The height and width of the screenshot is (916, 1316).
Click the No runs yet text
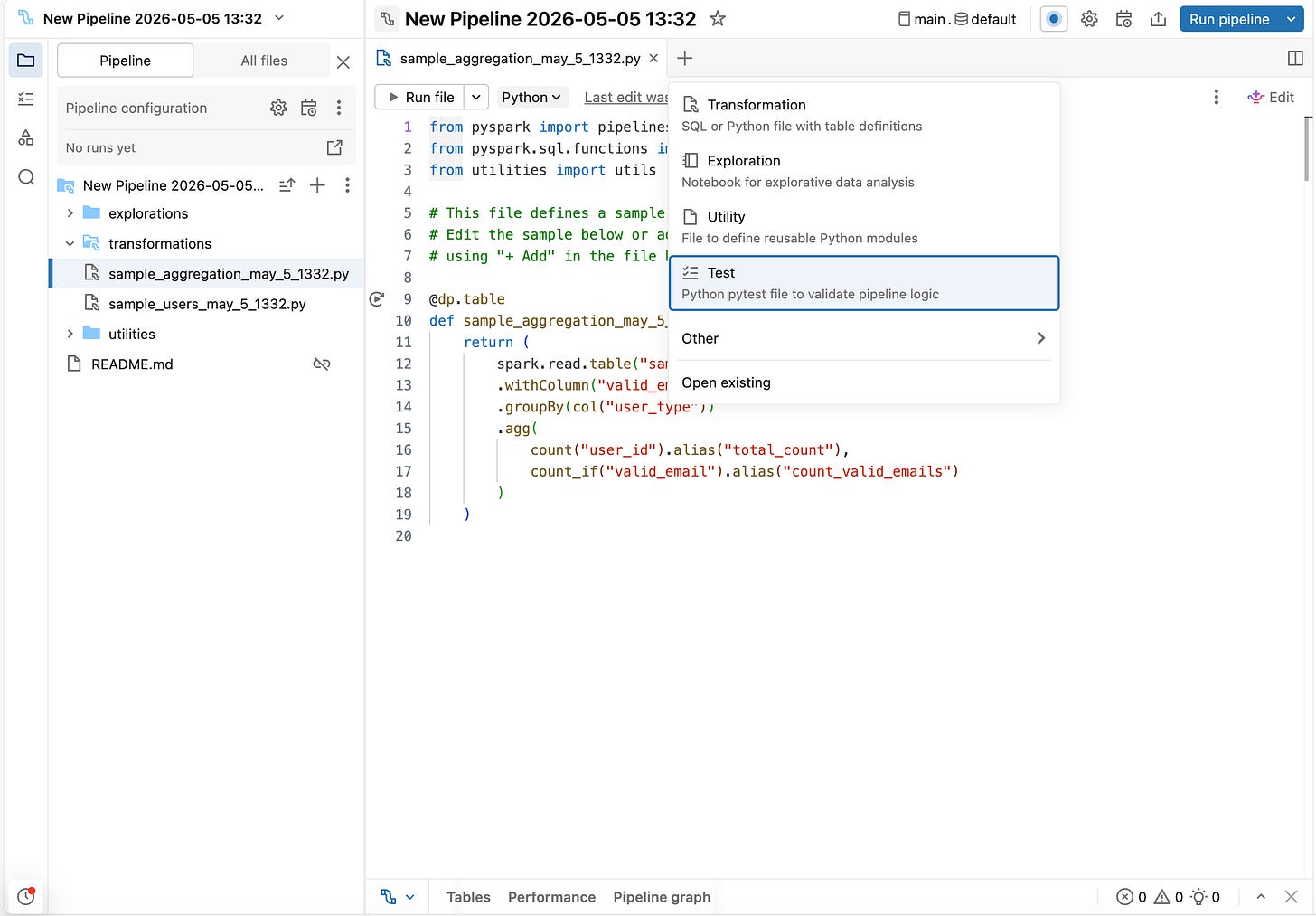click(x=100, y=147)
